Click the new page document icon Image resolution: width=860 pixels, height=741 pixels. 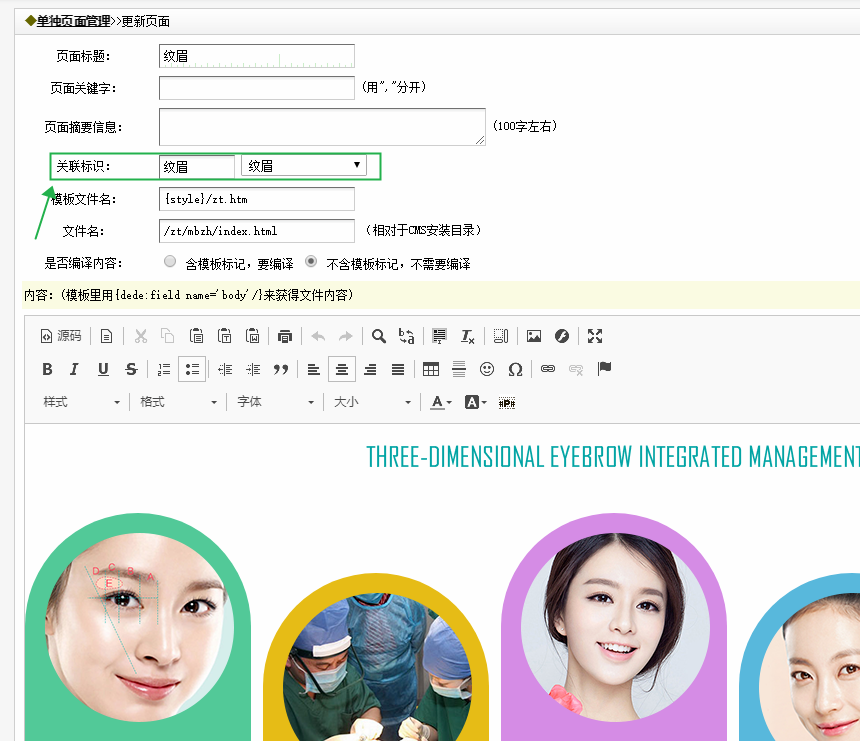click(x=106, y=336)
